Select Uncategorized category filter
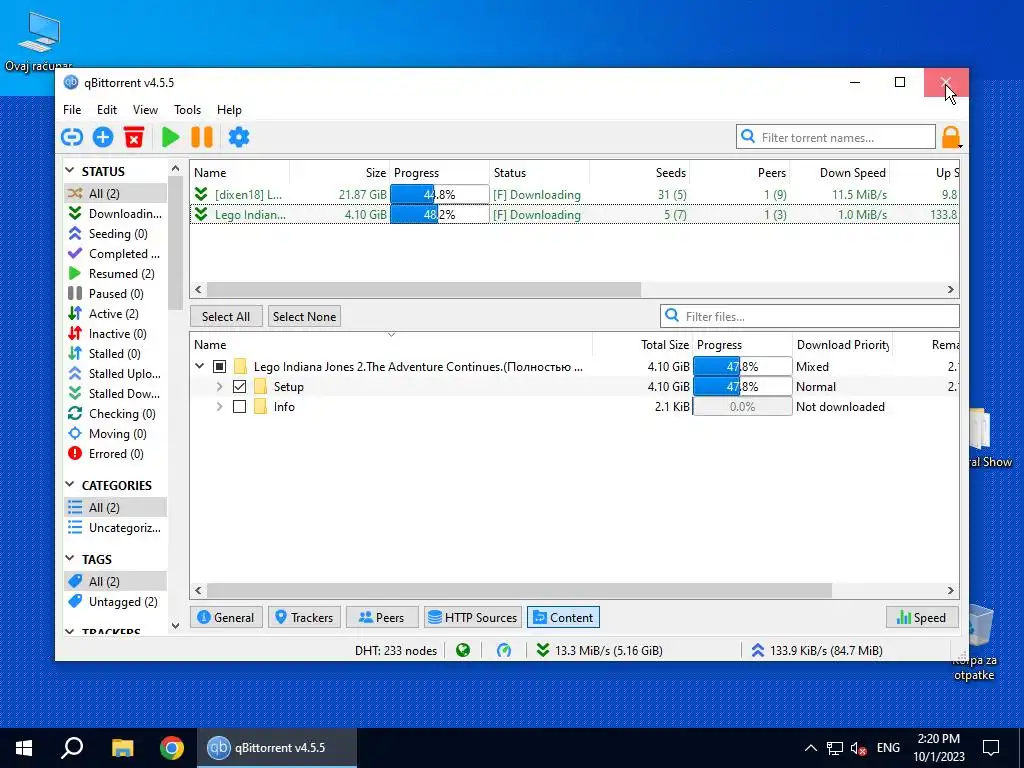Viewport: 1024px width, 768px height. [x=115, y=528]
